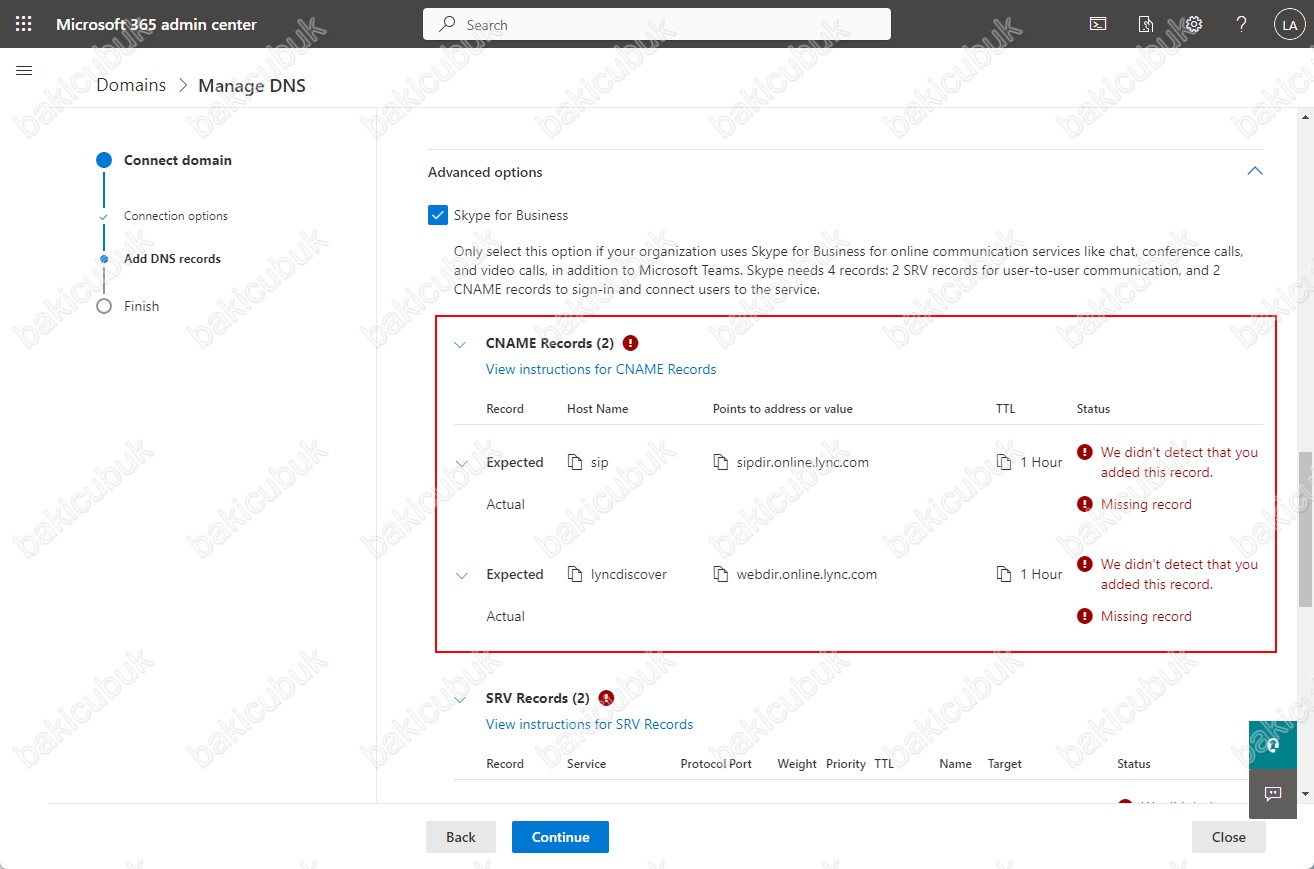Image resolution: width=1314 pixels, height=869 pixels.
Task: Collapse the lyncdiscover expected record row
Action: [x=461, y=575]
